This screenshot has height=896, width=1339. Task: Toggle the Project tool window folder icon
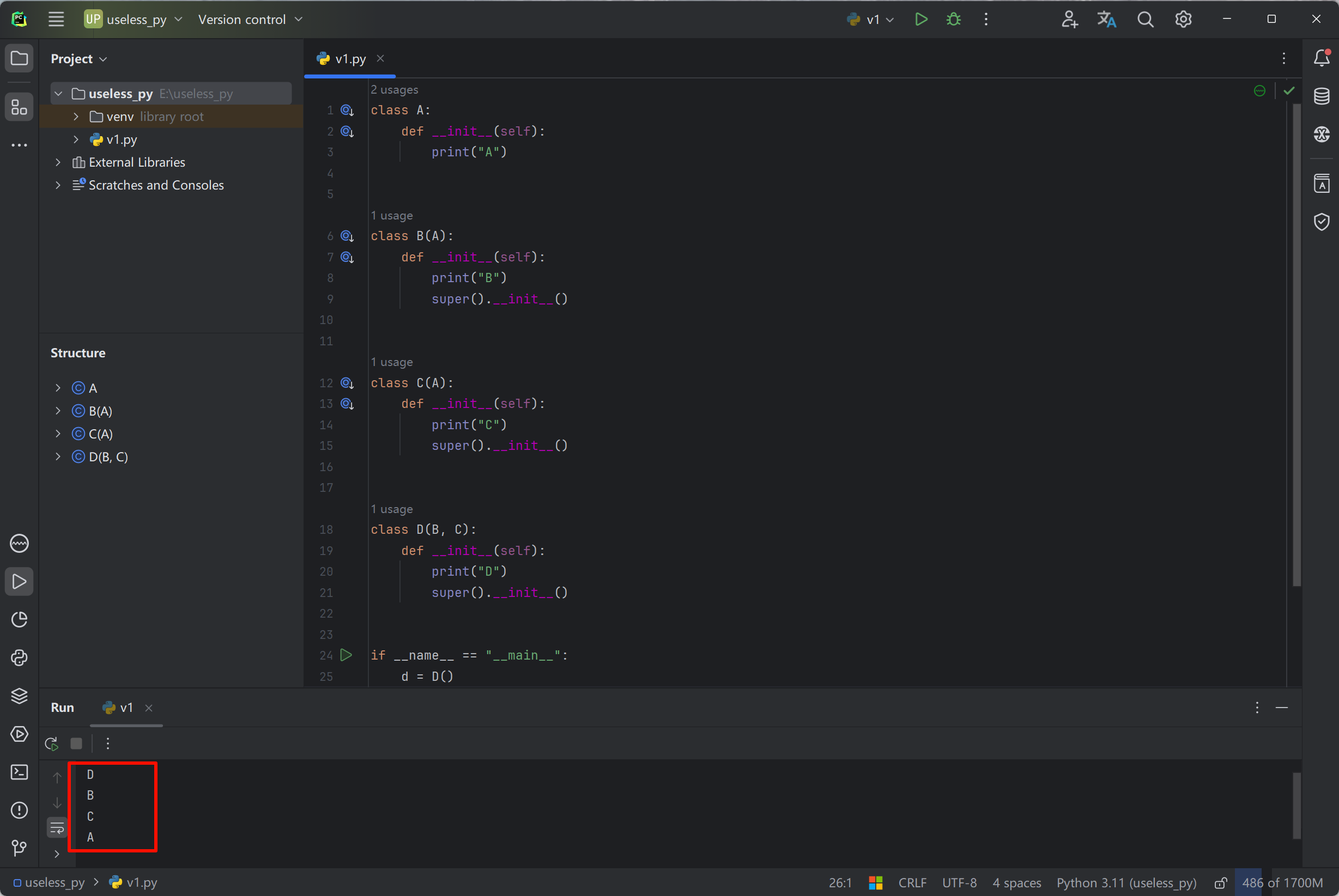click(20, 58)
